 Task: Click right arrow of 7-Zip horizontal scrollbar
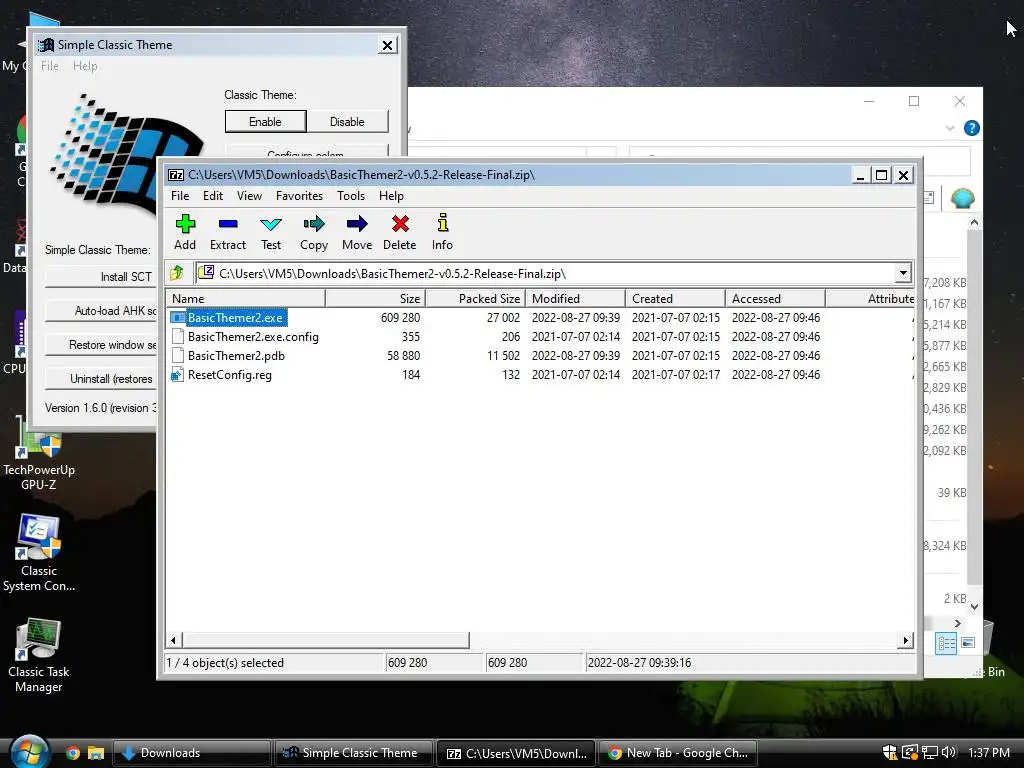coord(906,640)
